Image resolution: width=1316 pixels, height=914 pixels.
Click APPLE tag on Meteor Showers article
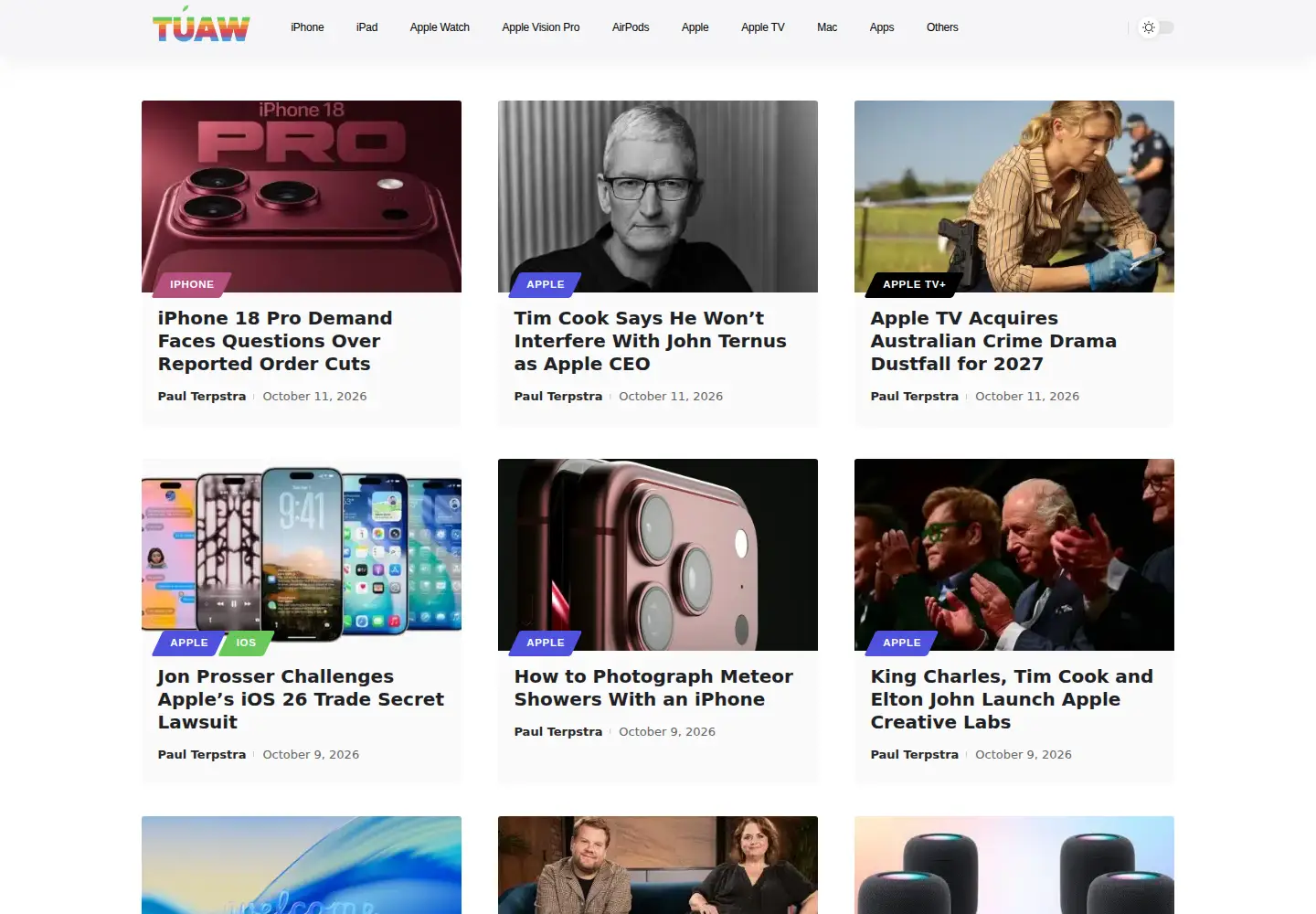click(546, 643)
